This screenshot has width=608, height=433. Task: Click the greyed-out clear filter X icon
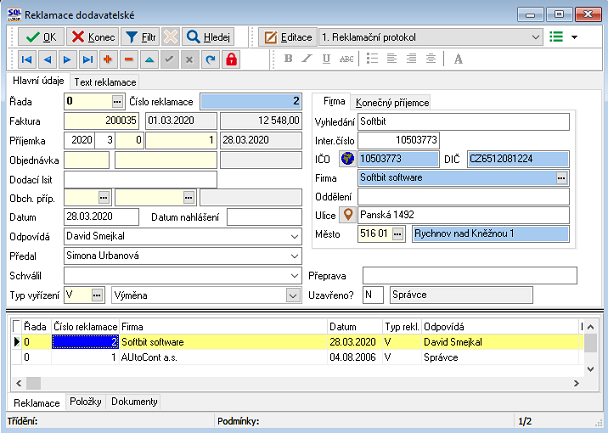170,37
